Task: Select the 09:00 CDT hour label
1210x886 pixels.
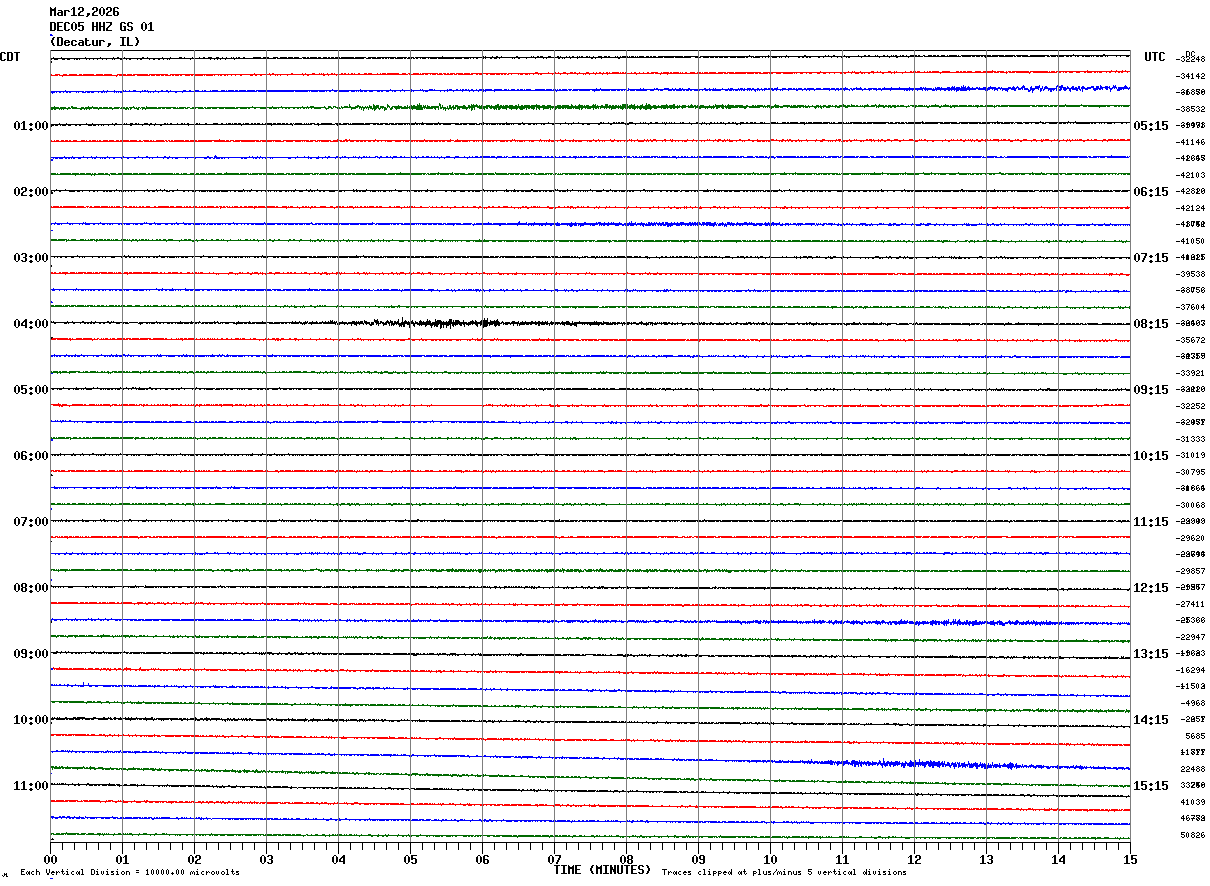Action: [x=31, y=654]
